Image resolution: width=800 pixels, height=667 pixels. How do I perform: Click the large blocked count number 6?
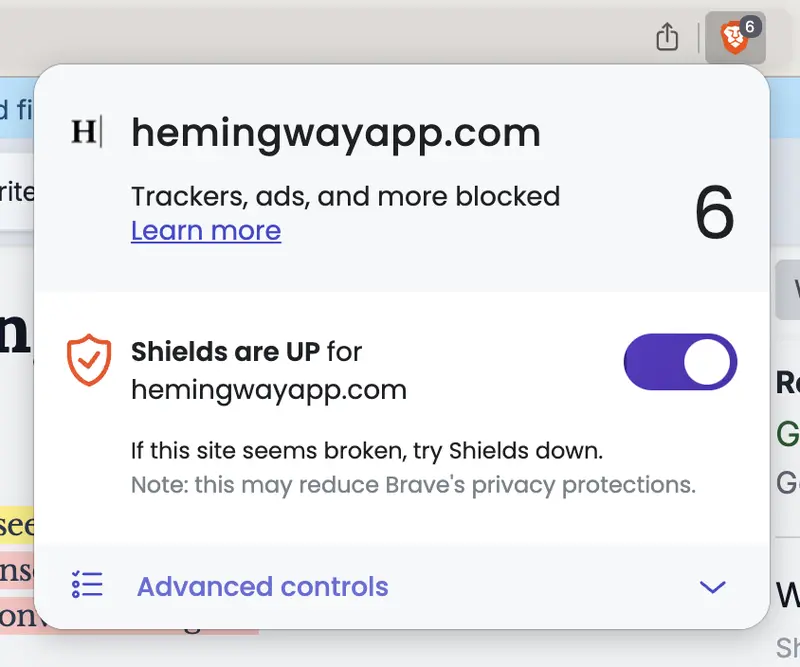(x=714, y=213)
